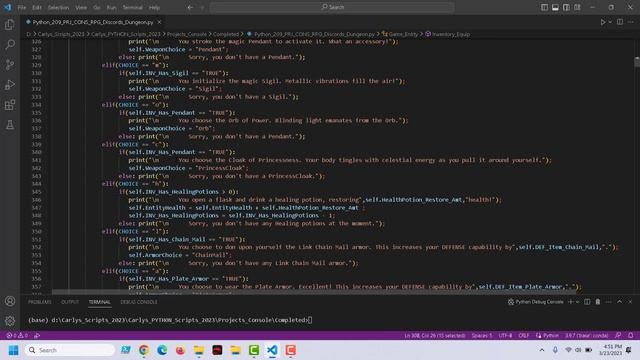Toggle the secondary side bar layout

pyautogui.click(x=566, y=7)
